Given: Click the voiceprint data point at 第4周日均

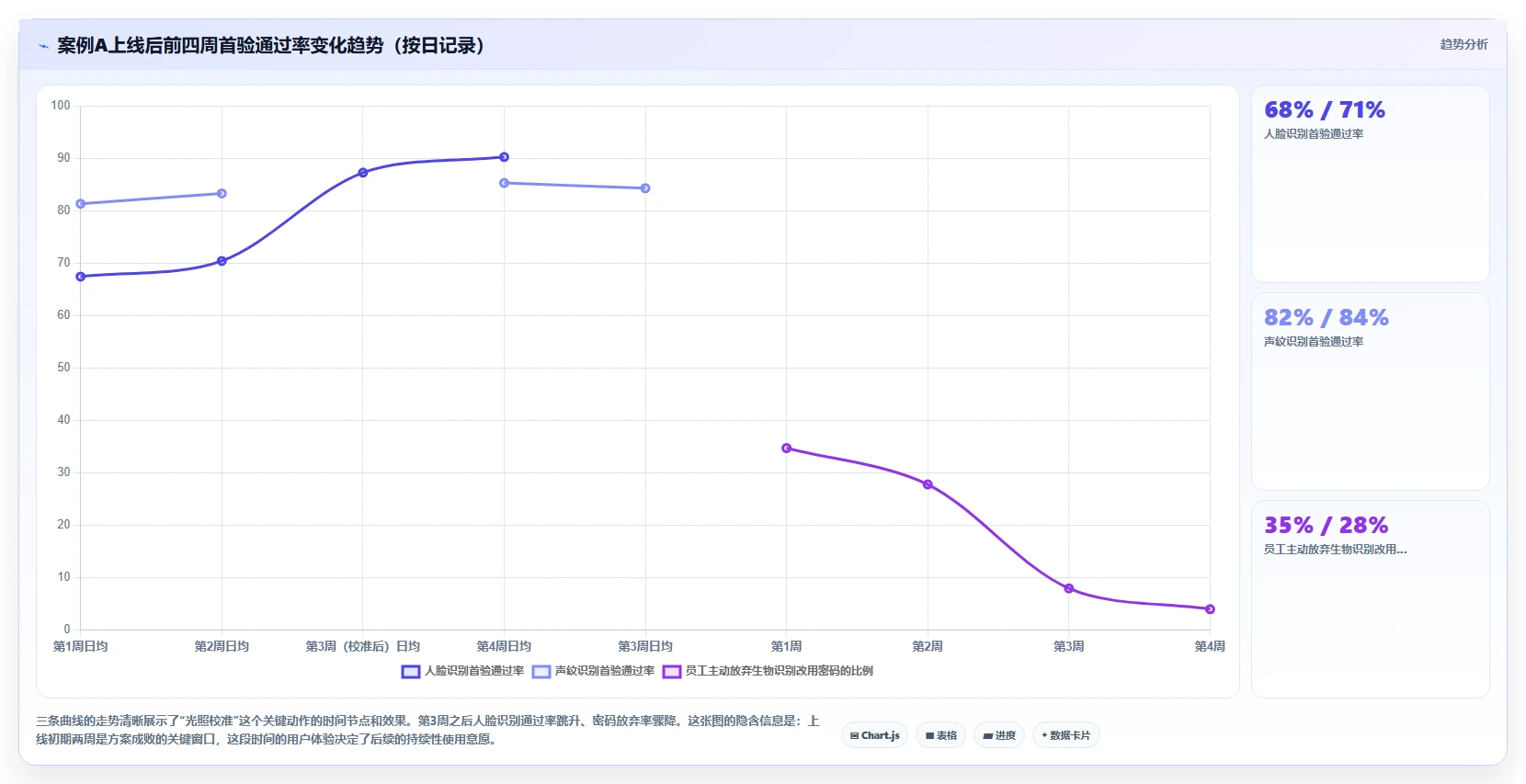Looking at the screenshot, I should pyautogui.click(x=504, y=183).
